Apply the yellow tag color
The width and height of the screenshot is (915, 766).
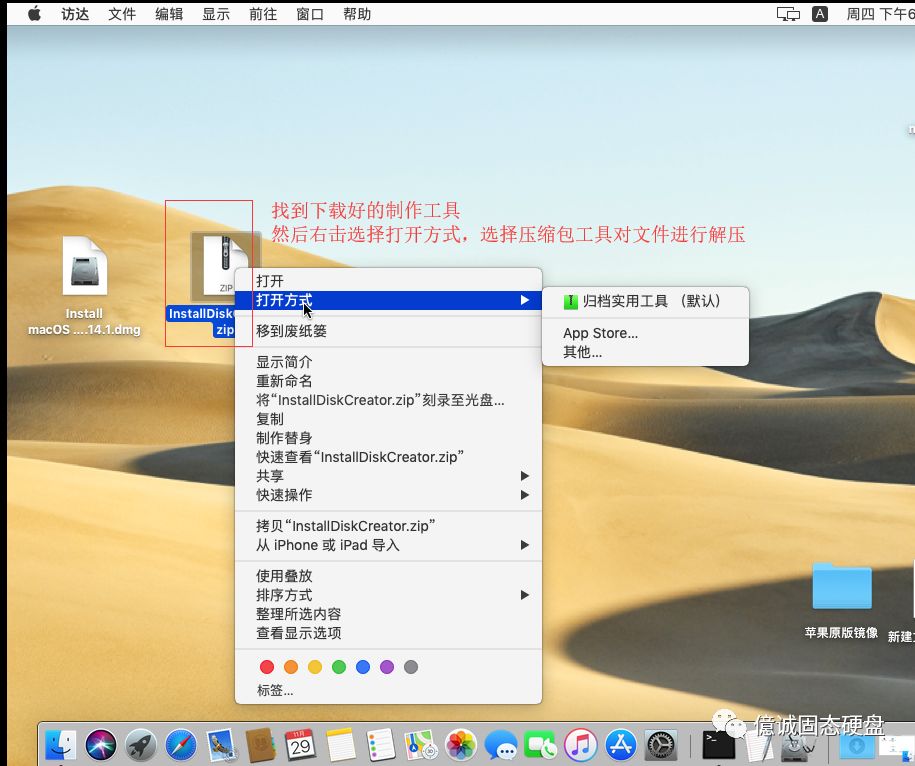coord(315,667)
